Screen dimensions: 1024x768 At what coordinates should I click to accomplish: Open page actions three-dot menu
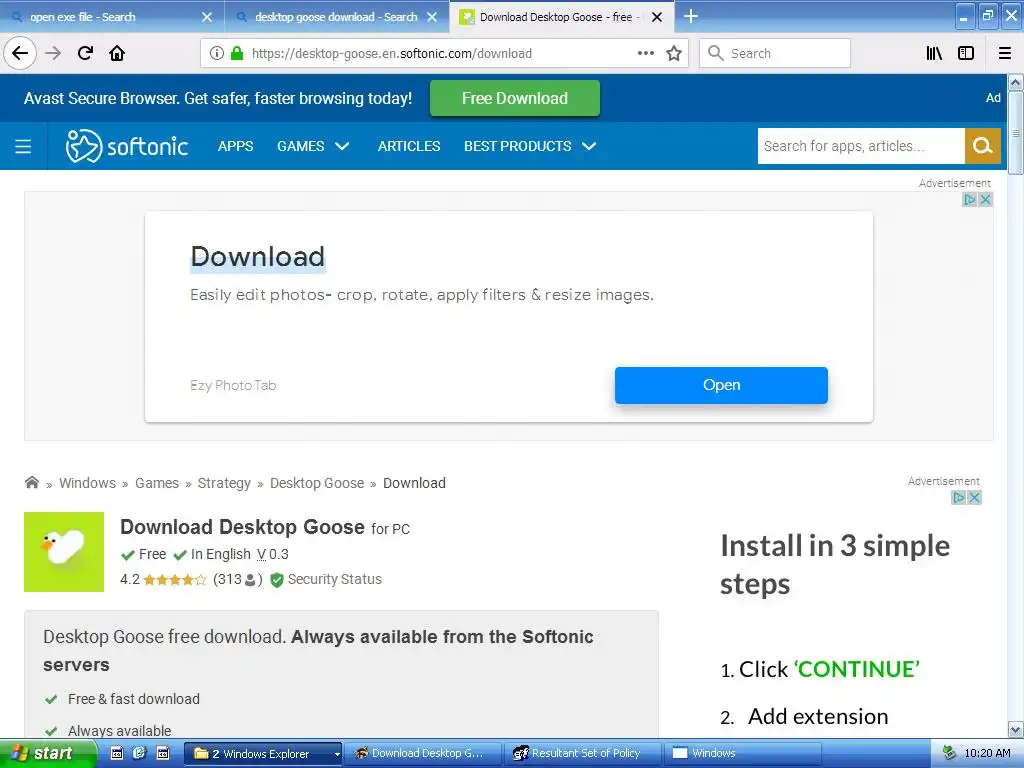645,53
